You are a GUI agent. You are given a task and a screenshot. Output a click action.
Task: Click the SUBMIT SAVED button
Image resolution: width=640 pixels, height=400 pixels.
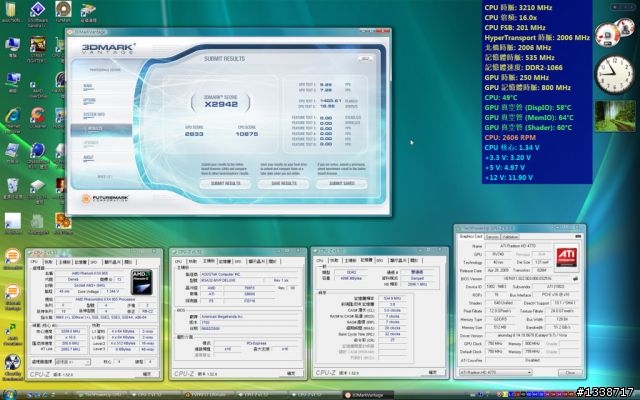[x=342, y=184]
